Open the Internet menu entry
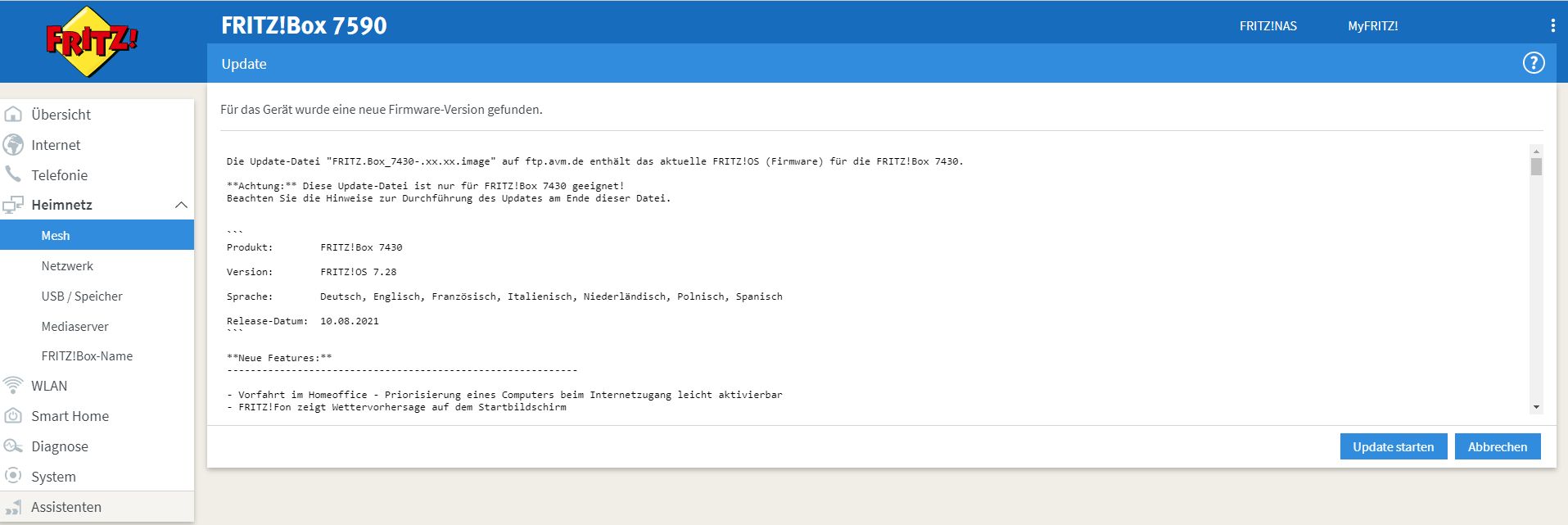The width and height of the screenshot is (1568, 525). (56, 145)
